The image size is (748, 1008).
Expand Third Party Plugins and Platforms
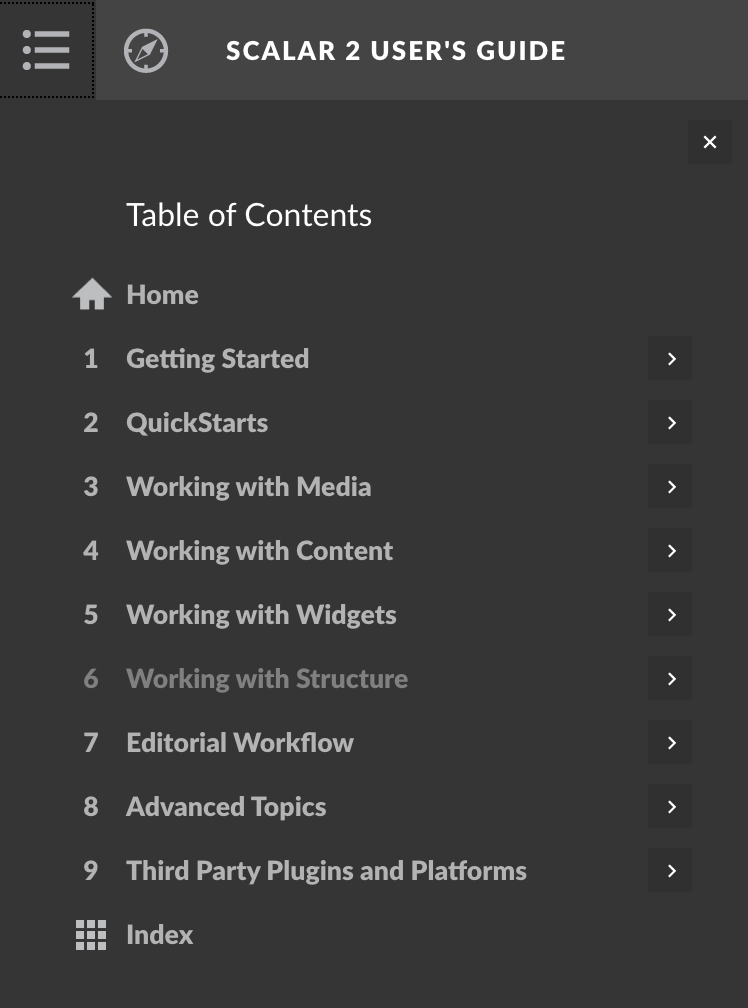(x=670, y=870)
